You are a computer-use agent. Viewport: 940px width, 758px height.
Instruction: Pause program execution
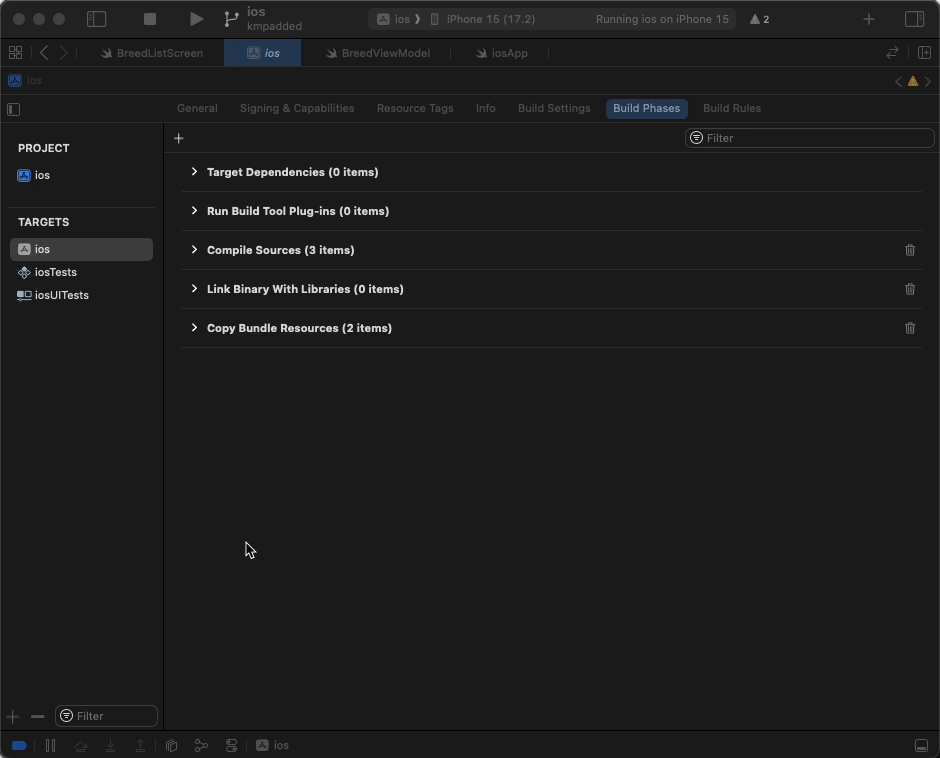click(50, 745)
